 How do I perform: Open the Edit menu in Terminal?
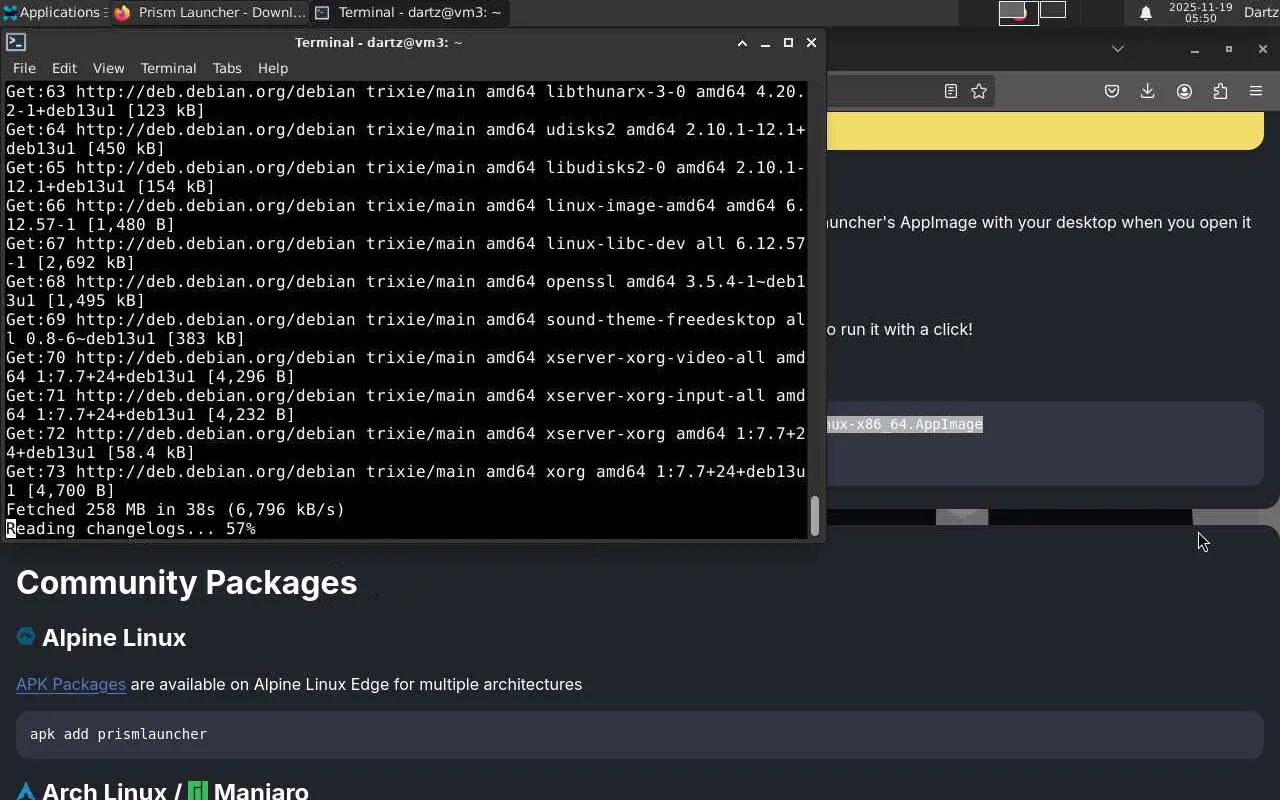64,68
